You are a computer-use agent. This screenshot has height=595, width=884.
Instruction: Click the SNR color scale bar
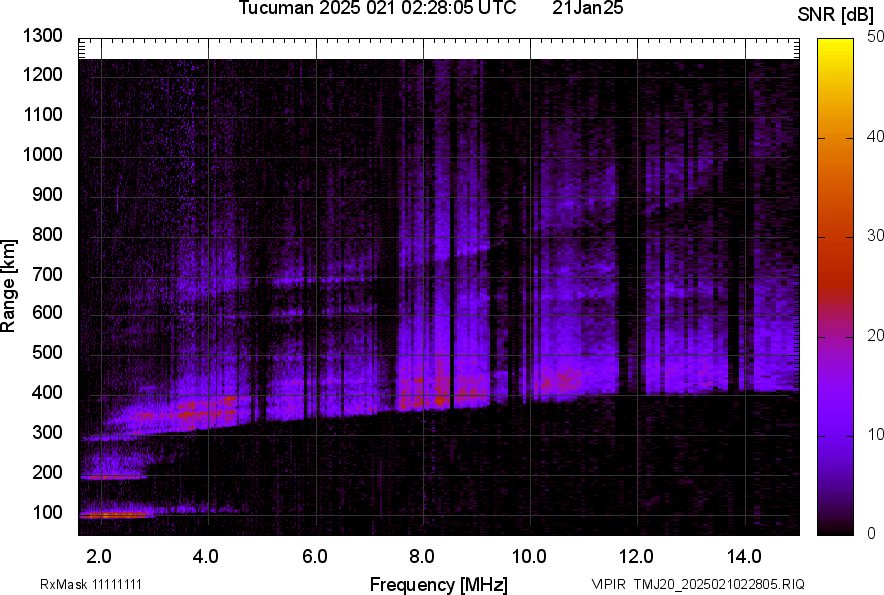tap(835, 287)
